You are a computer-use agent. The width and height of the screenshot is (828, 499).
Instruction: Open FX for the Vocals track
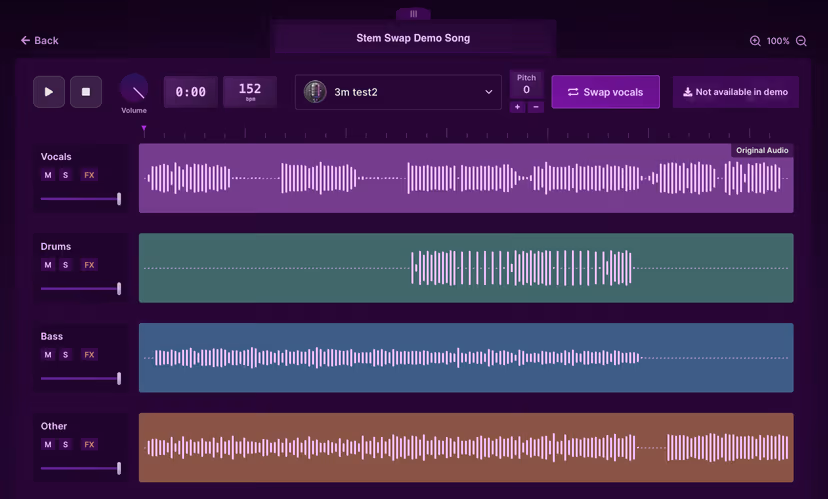89,175
